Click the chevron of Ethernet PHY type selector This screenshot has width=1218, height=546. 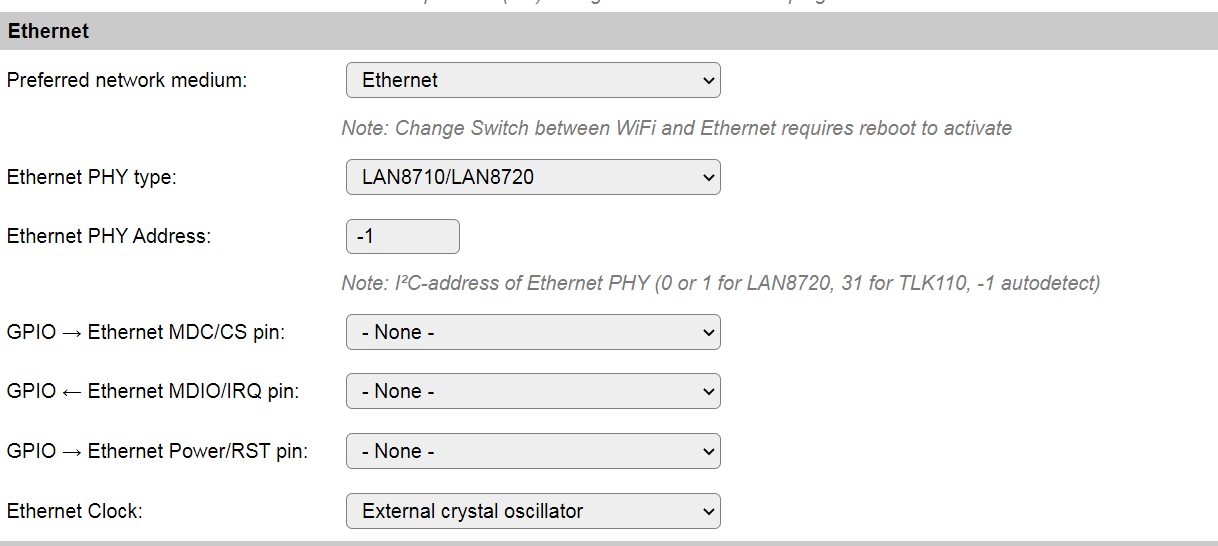click(x=708, y=177)
